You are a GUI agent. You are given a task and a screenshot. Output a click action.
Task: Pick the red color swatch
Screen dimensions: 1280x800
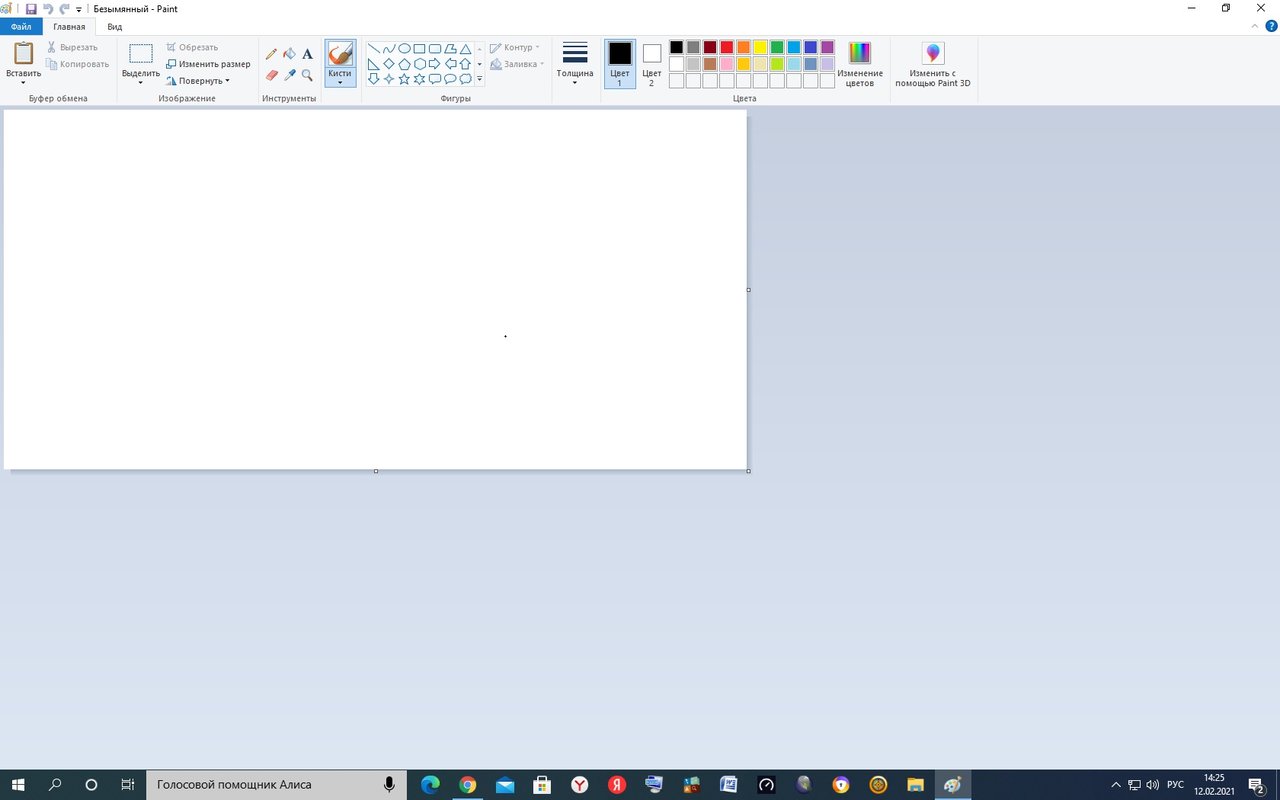pyautogui.click(x=727, y=47)
